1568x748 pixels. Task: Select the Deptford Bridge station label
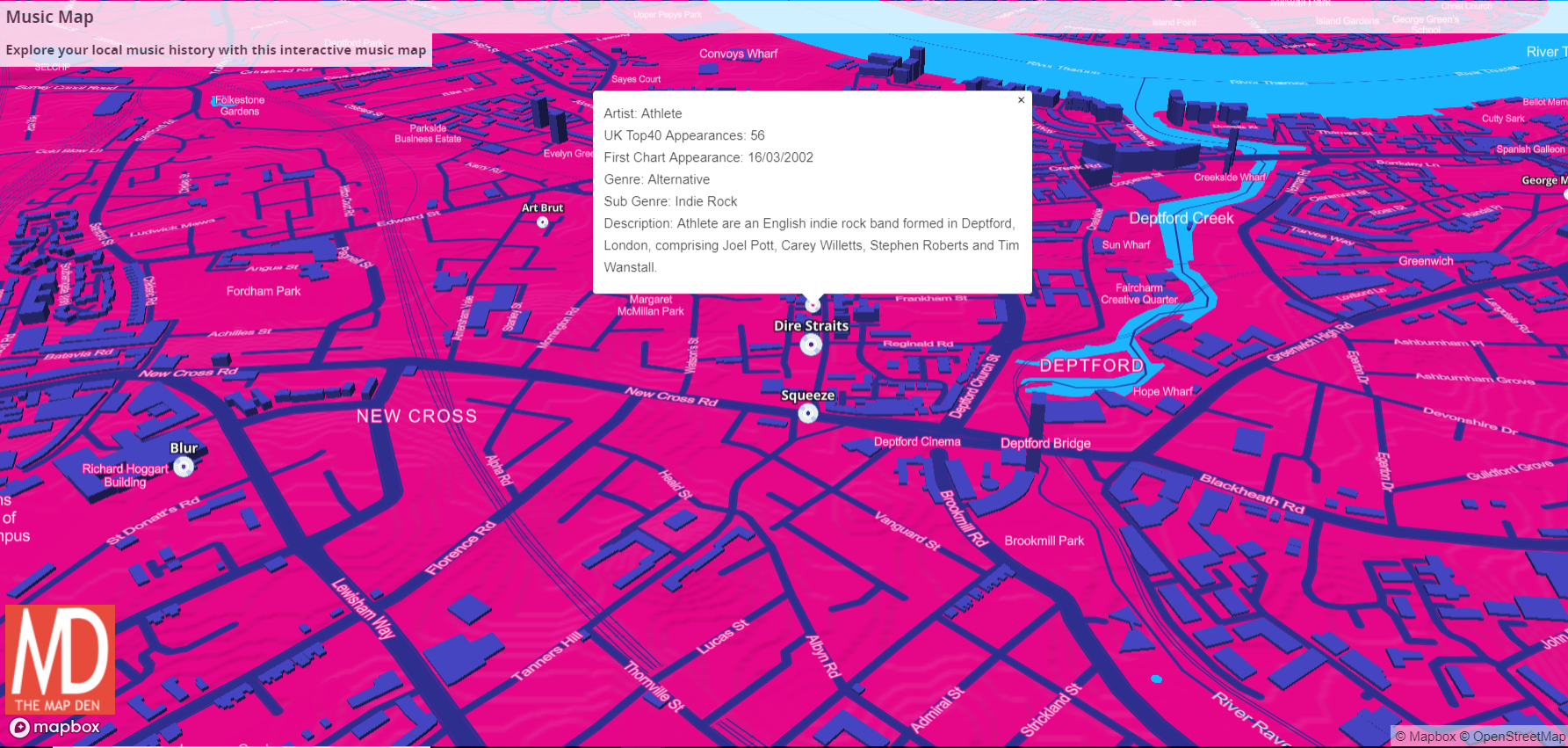pos(1045,444)
